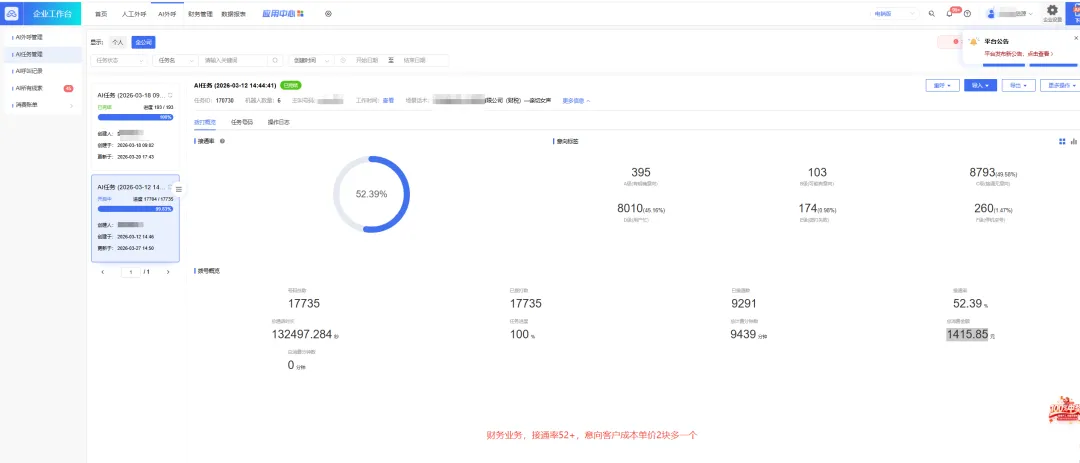The height and width of the screenshot is (463, 1080).
Task: Click the highlighted 1415.85 amount
Action: click(968, 334)
